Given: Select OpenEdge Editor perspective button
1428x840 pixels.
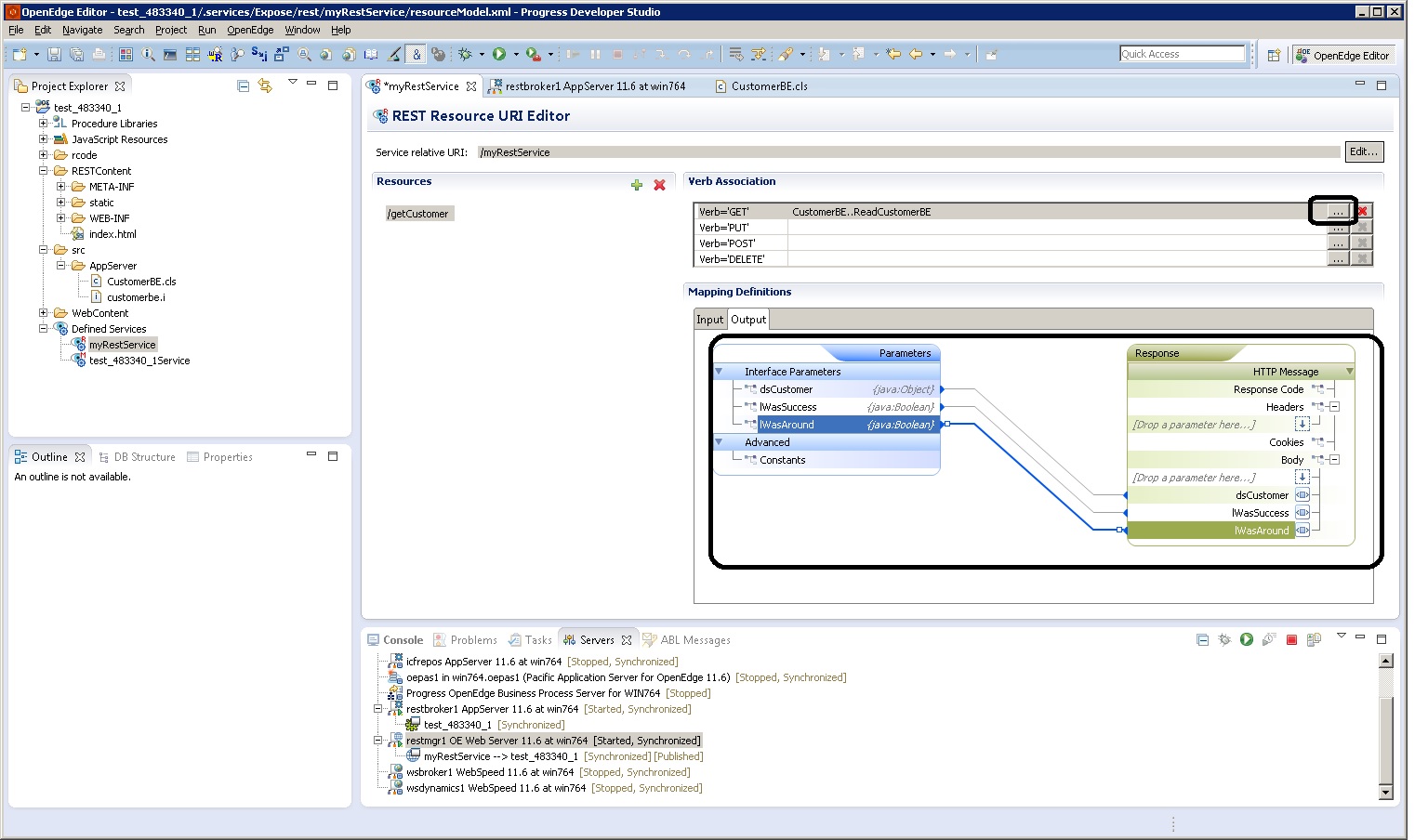Looking at the screenshot, I should 1342,56.
